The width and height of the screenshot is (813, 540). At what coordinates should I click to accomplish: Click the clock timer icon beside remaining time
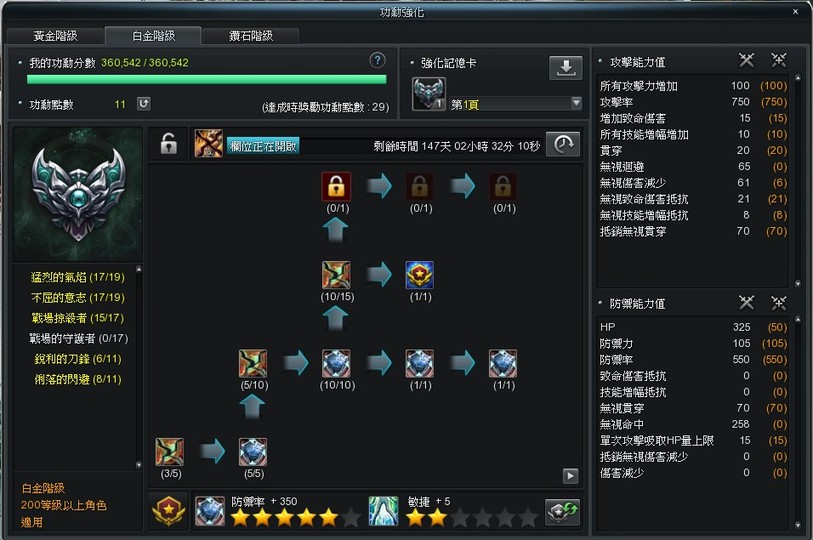pos(563,144)
